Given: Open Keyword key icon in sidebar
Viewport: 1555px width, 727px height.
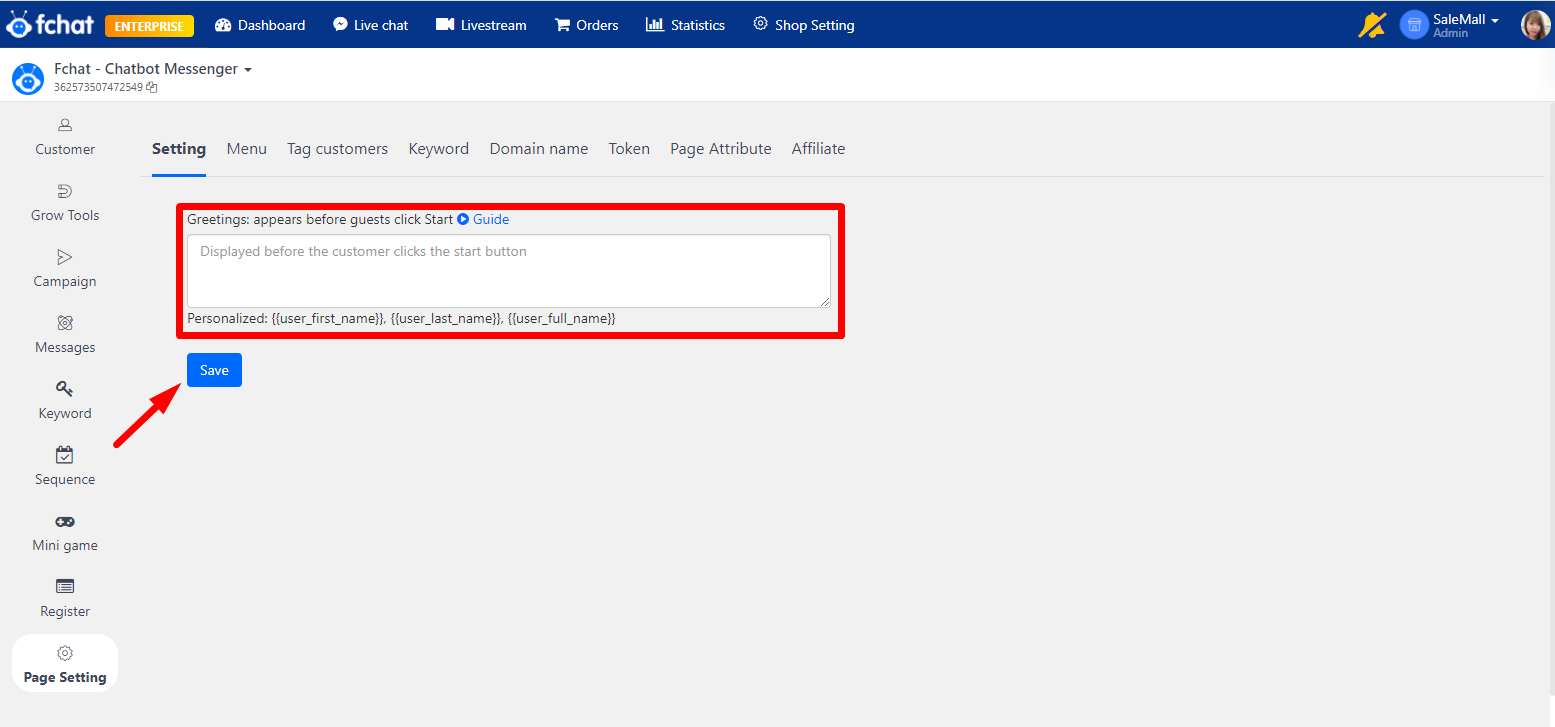Looking at the screenshot, I should click(x=65, y=389).
